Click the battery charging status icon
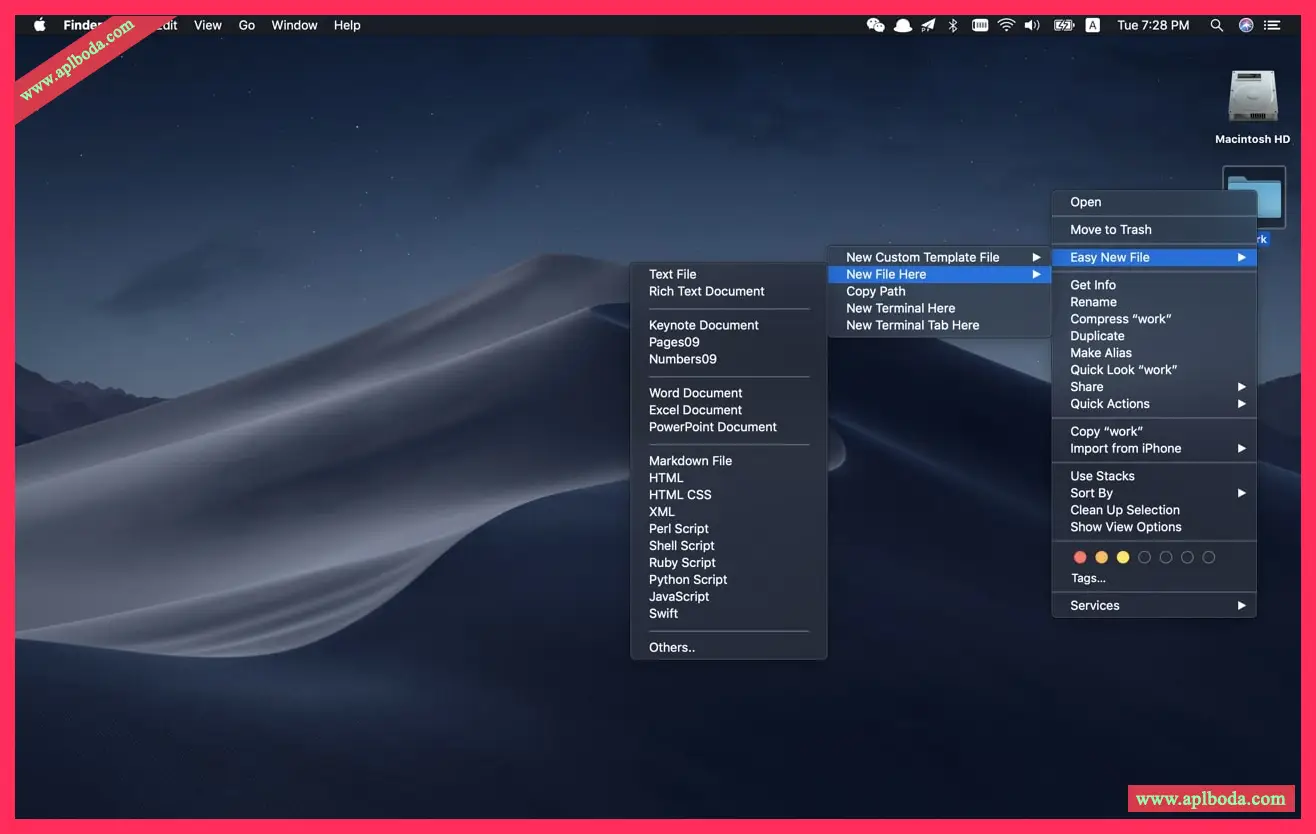Image resolution: width=1316 pixels, height=834 pixels. point(1064,25)
